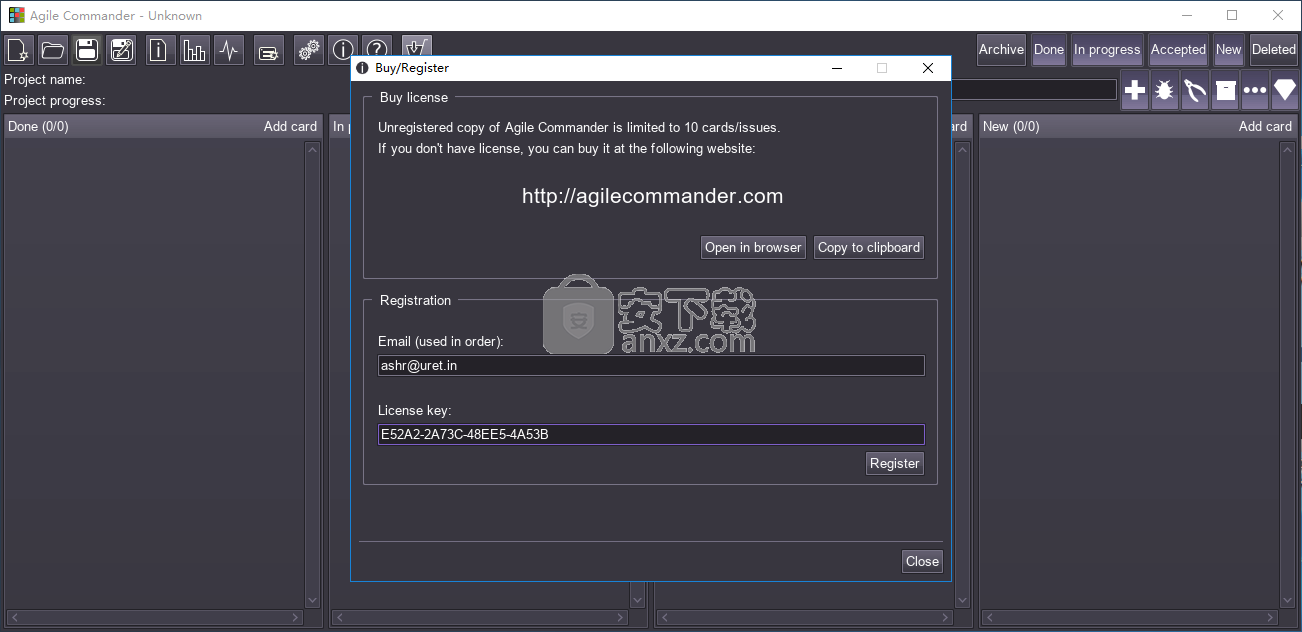Viewport: 1302px width, 632px height.
Task: Toggle the Archive column filter
Action: tap(1001, 49)
